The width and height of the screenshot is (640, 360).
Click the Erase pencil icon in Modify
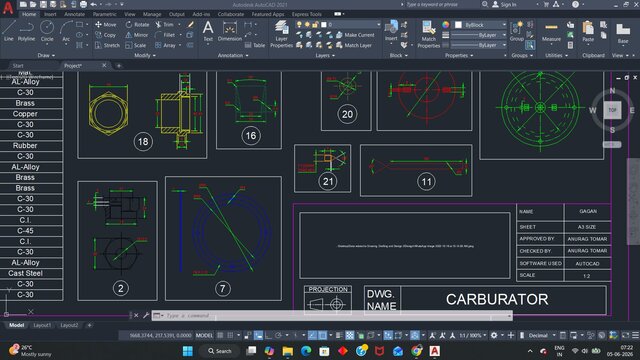[191, 24]
